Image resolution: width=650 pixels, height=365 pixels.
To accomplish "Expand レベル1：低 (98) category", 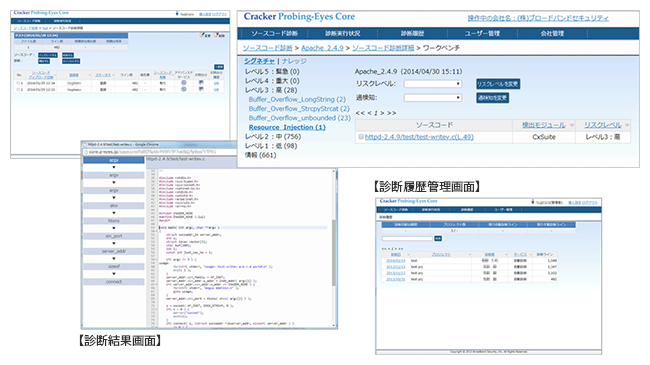I will (x=271, y=146).
